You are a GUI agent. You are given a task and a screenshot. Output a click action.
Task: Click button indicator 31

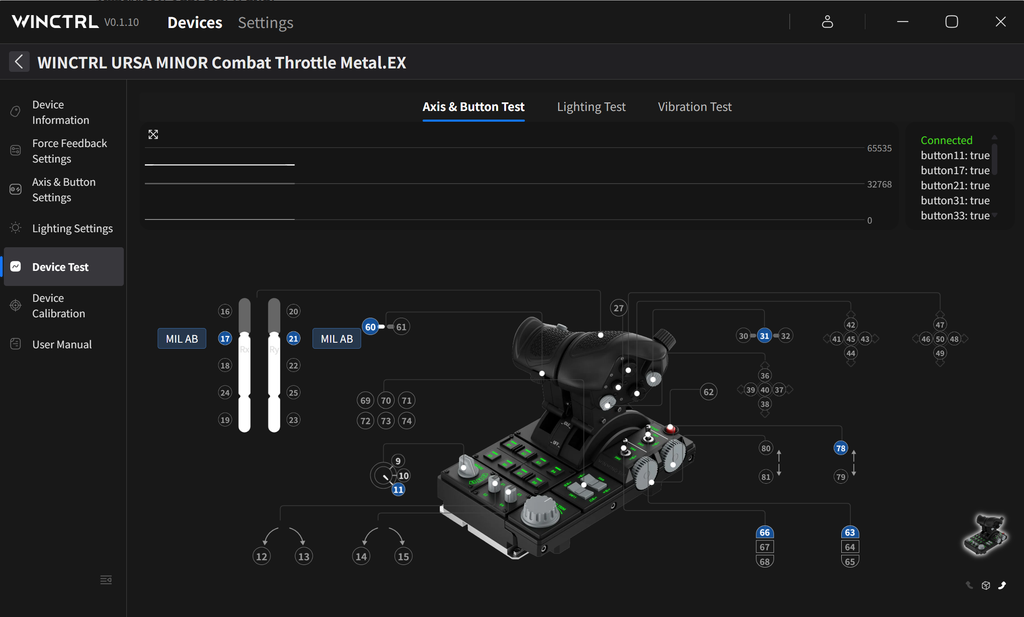(764, 336)
